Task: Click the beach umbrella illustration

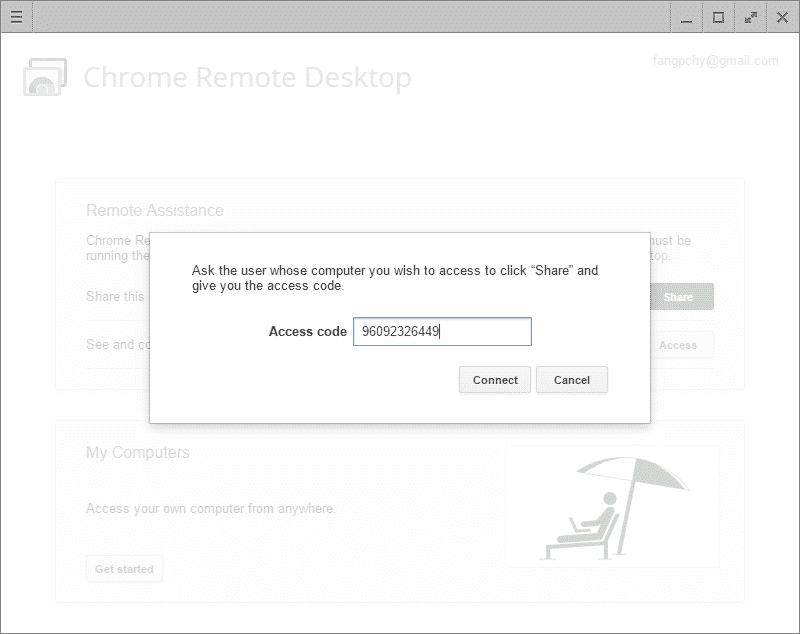Action: [x=614, y=509]
